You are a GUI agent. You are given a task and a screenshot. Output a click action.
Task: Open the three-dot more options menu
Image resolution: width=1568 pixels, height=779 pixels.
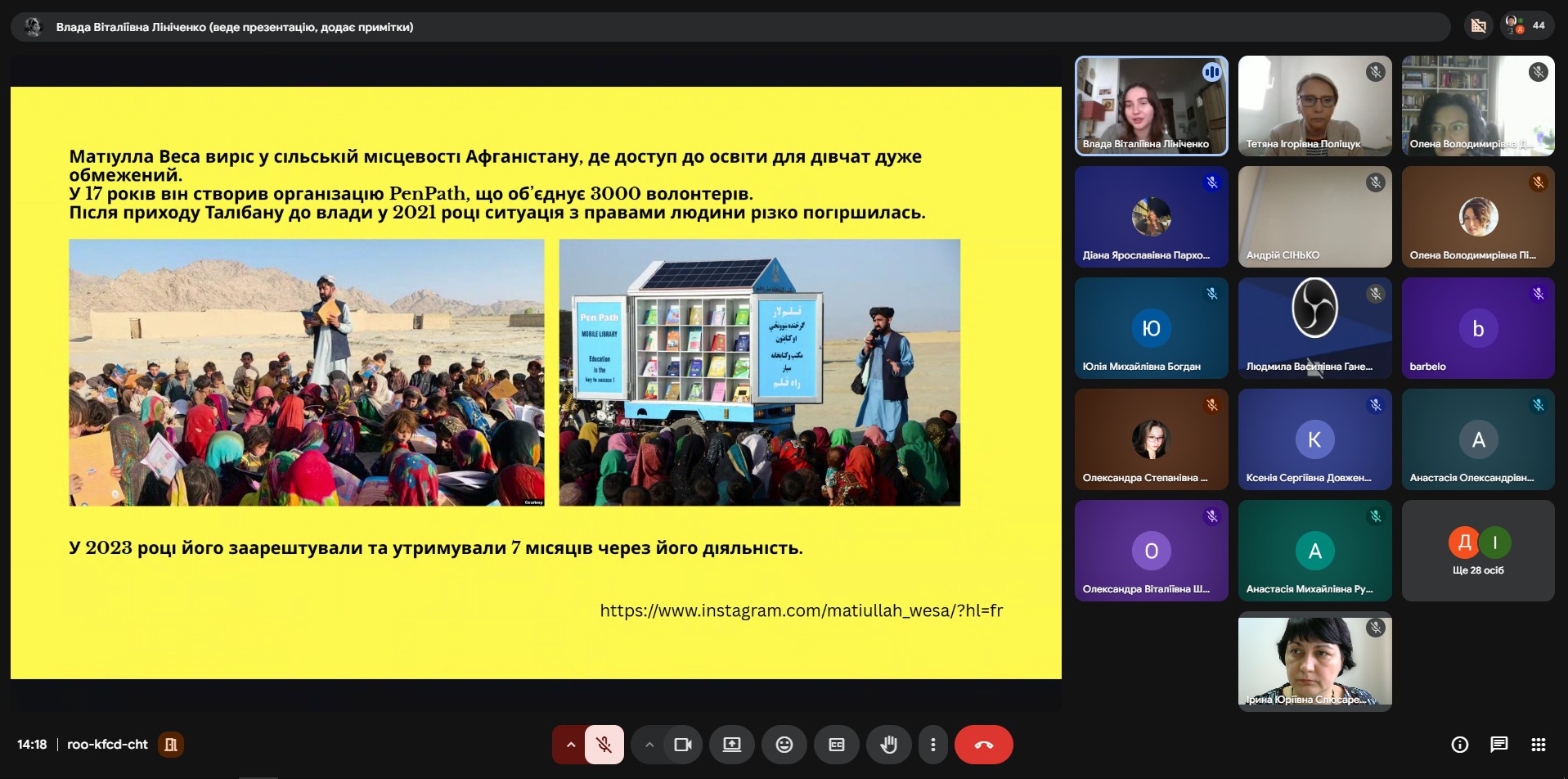[932, 745]
